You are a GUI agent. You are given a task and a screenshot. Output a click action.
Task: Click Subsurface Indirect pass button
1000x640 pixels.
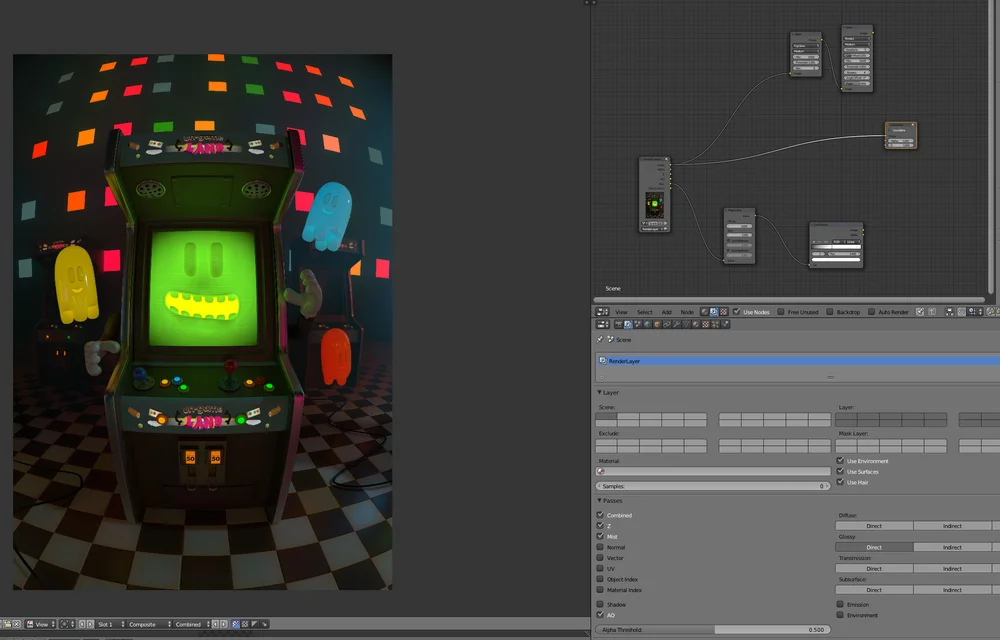[952, 590]
